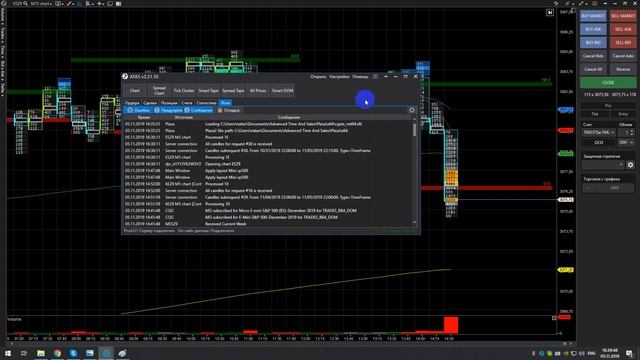The image size is (640, 360).
Task: Open the chart drawing pencil tool
Action: point(70,4)
